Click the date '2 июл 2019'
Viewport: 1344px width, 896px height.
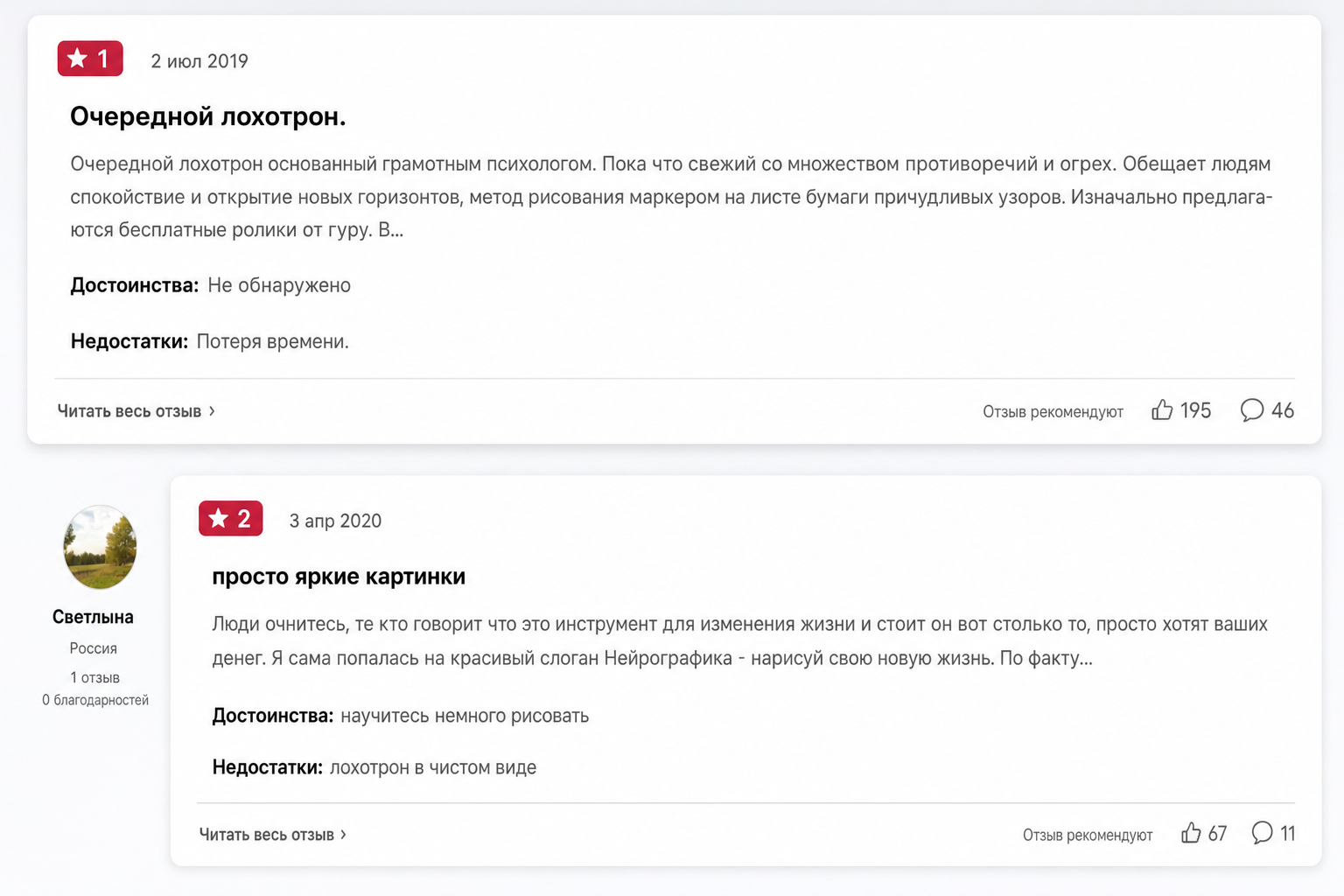point(199,61)
